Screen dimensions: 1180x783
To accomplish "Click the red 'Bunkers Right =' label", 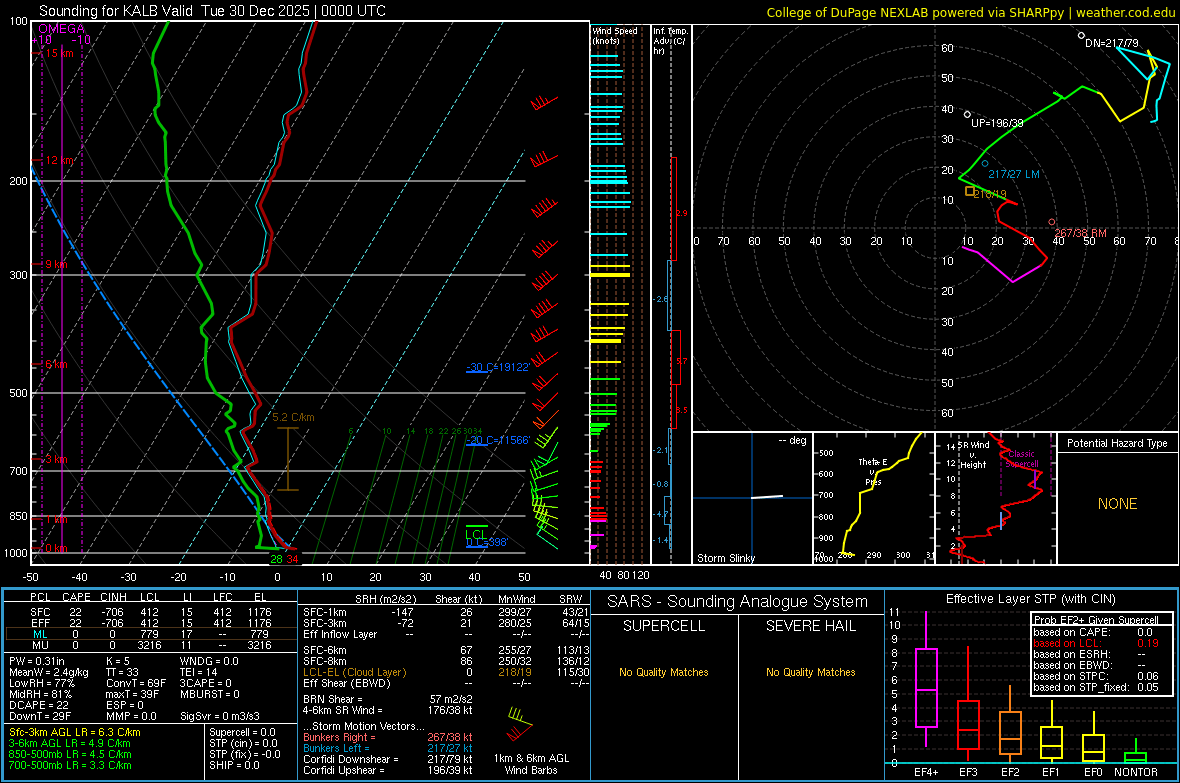I will (339, 737).
